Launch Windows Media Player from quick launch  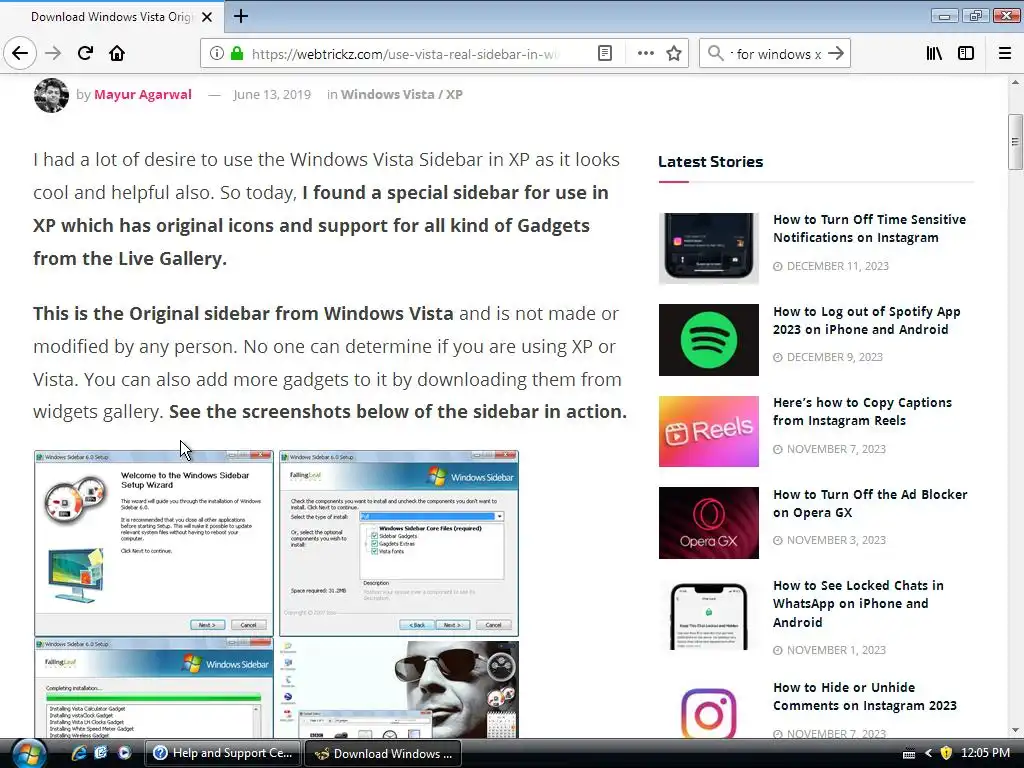(x=124, y=753)
